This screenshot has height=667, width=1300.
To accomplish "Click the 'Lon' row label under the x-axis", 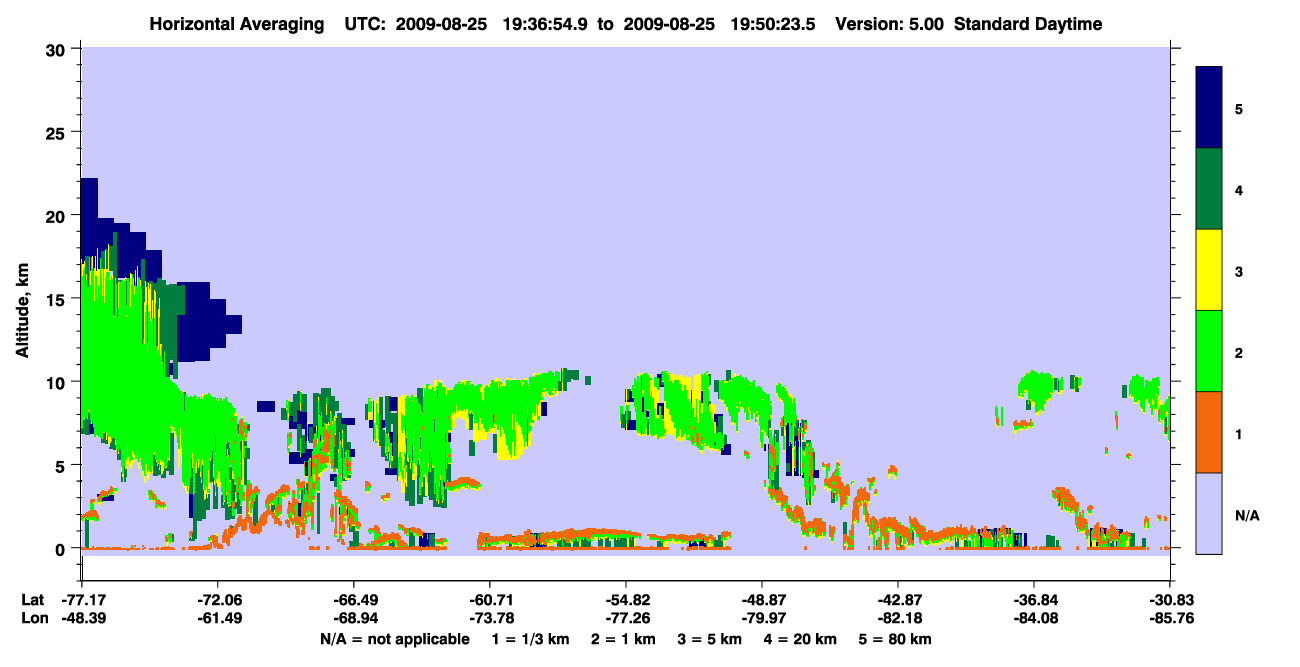I will (33, 618).
